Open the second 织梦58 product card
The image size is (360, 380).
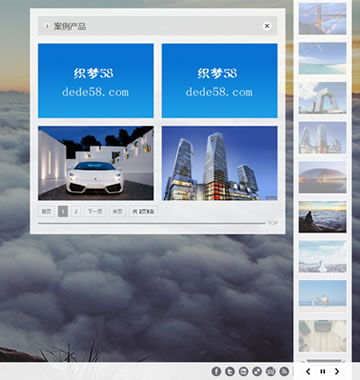coord(220,81)
